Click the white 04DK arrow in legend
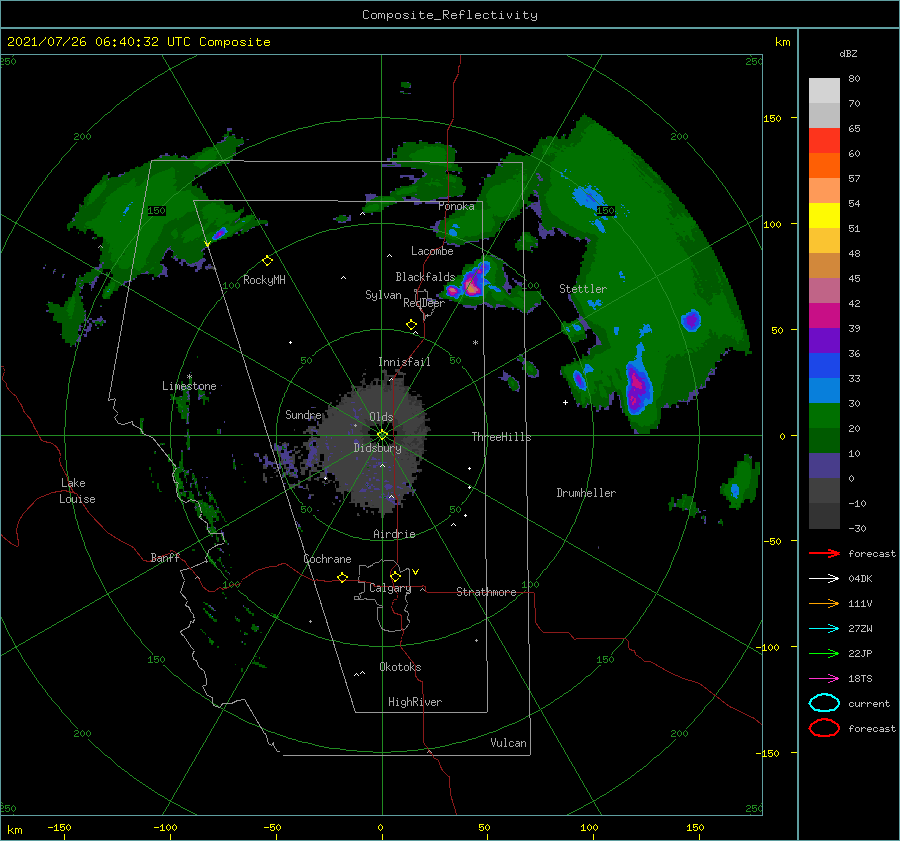 pos(824,578)
